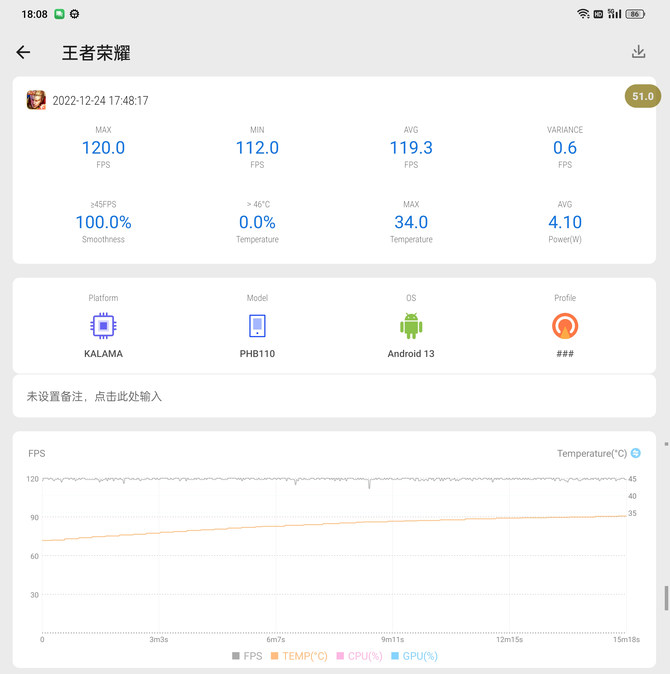Click the page scrollbar on right edge

point(666,598)
